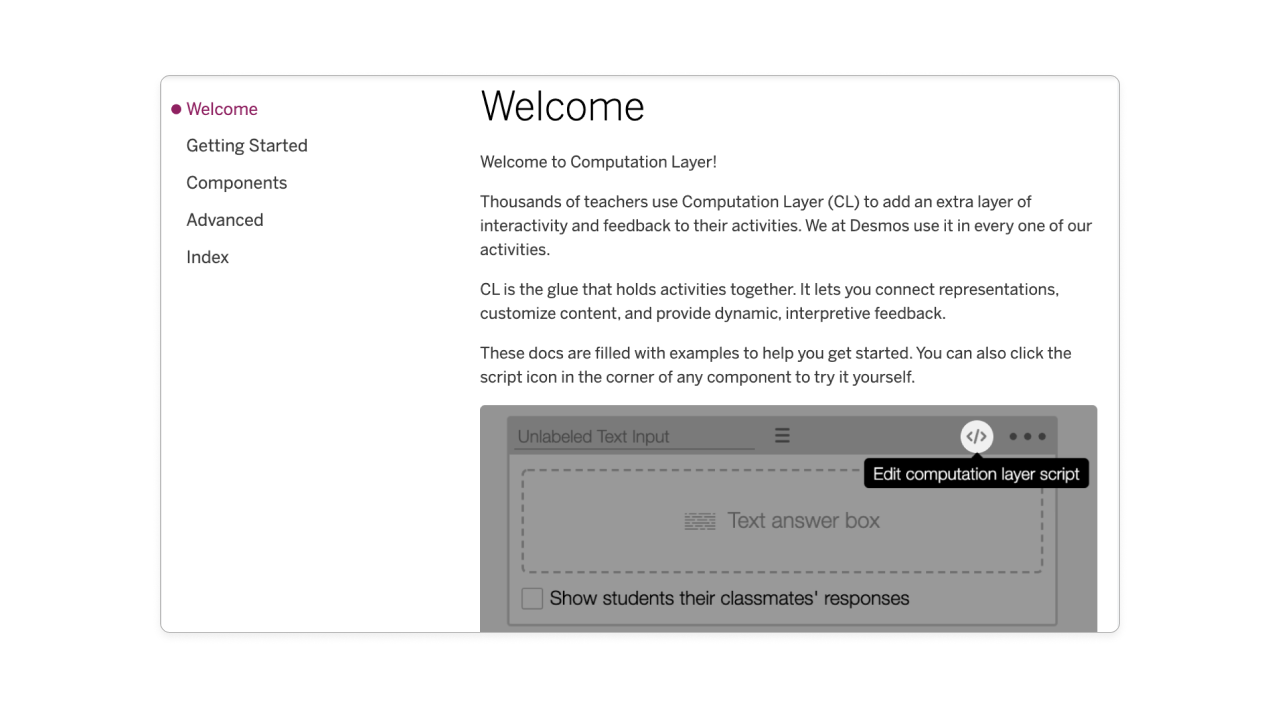Click the paragraph starting "These docs are filled"
1280x707 pixels.
775,365
